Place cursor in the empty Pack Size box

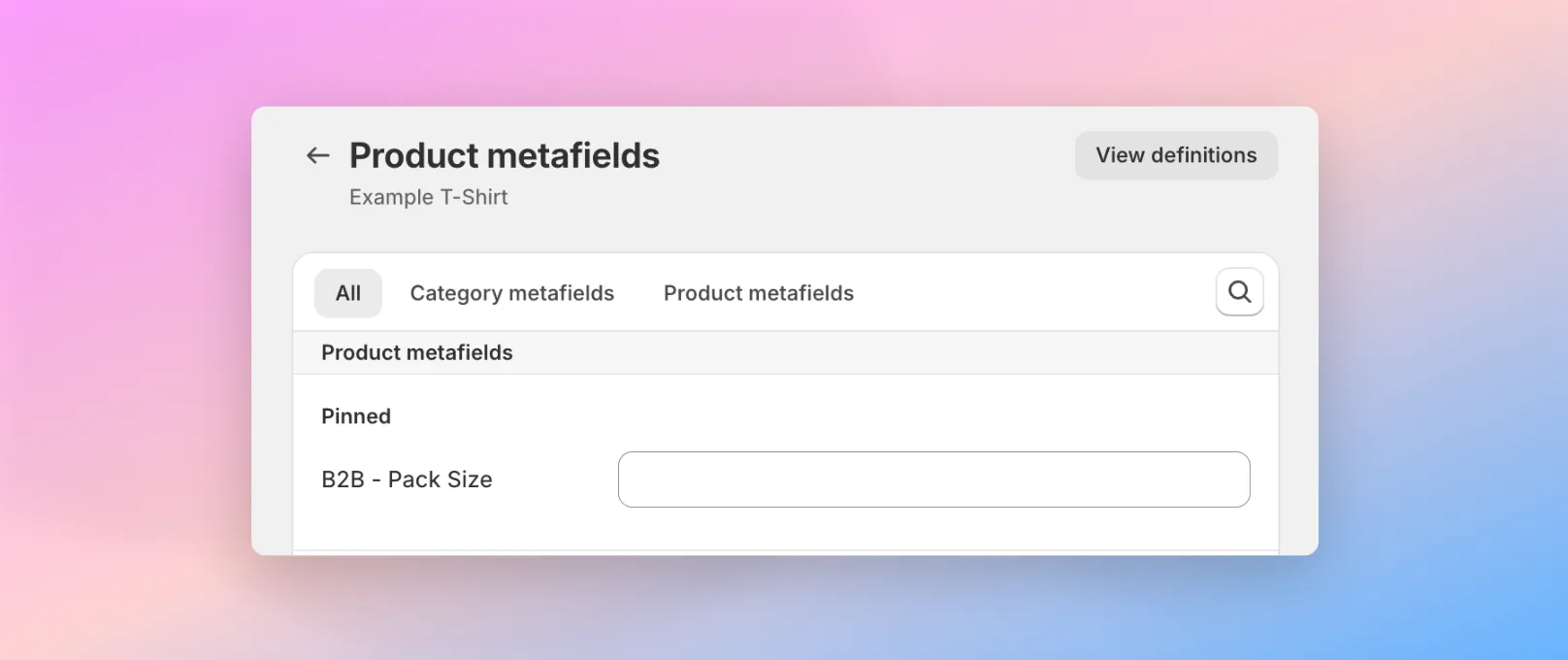tap(933, 479)
